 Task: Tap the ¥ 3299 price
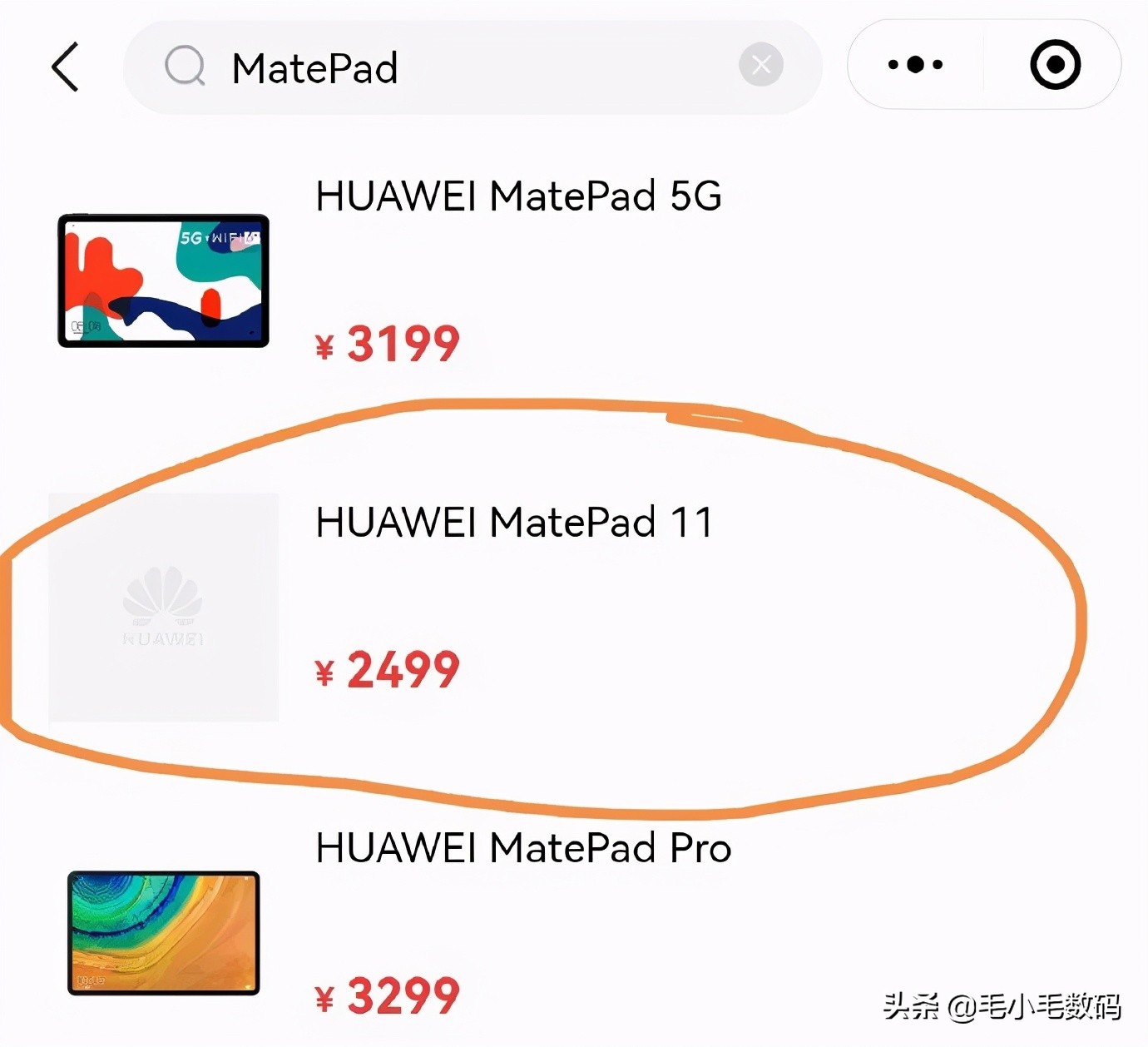click(x=388, y=996)
